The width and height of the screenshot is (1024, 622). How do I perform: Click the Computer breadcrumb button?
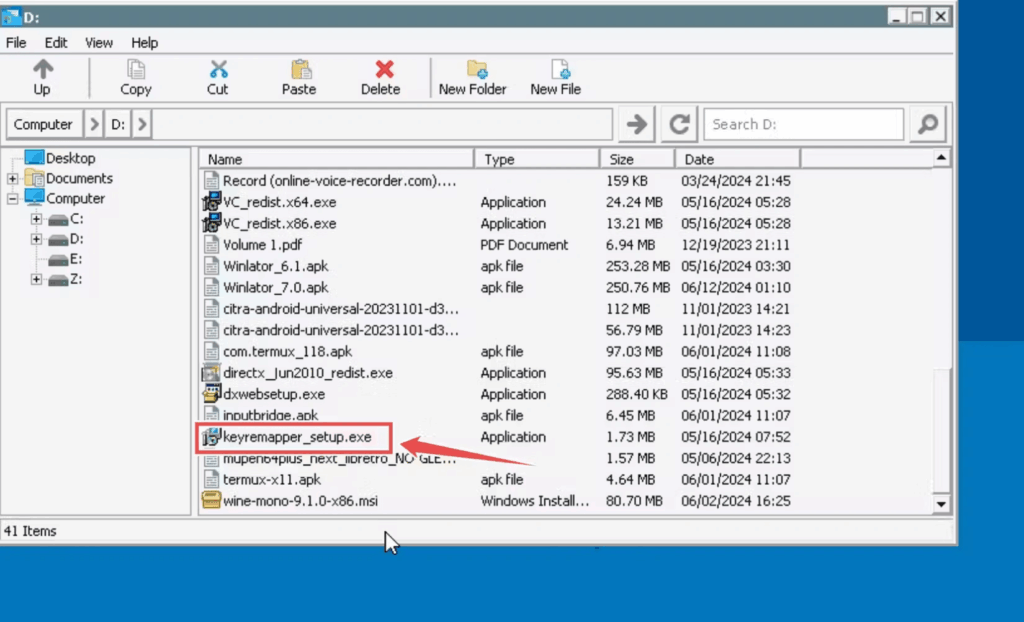coord(43,125)
